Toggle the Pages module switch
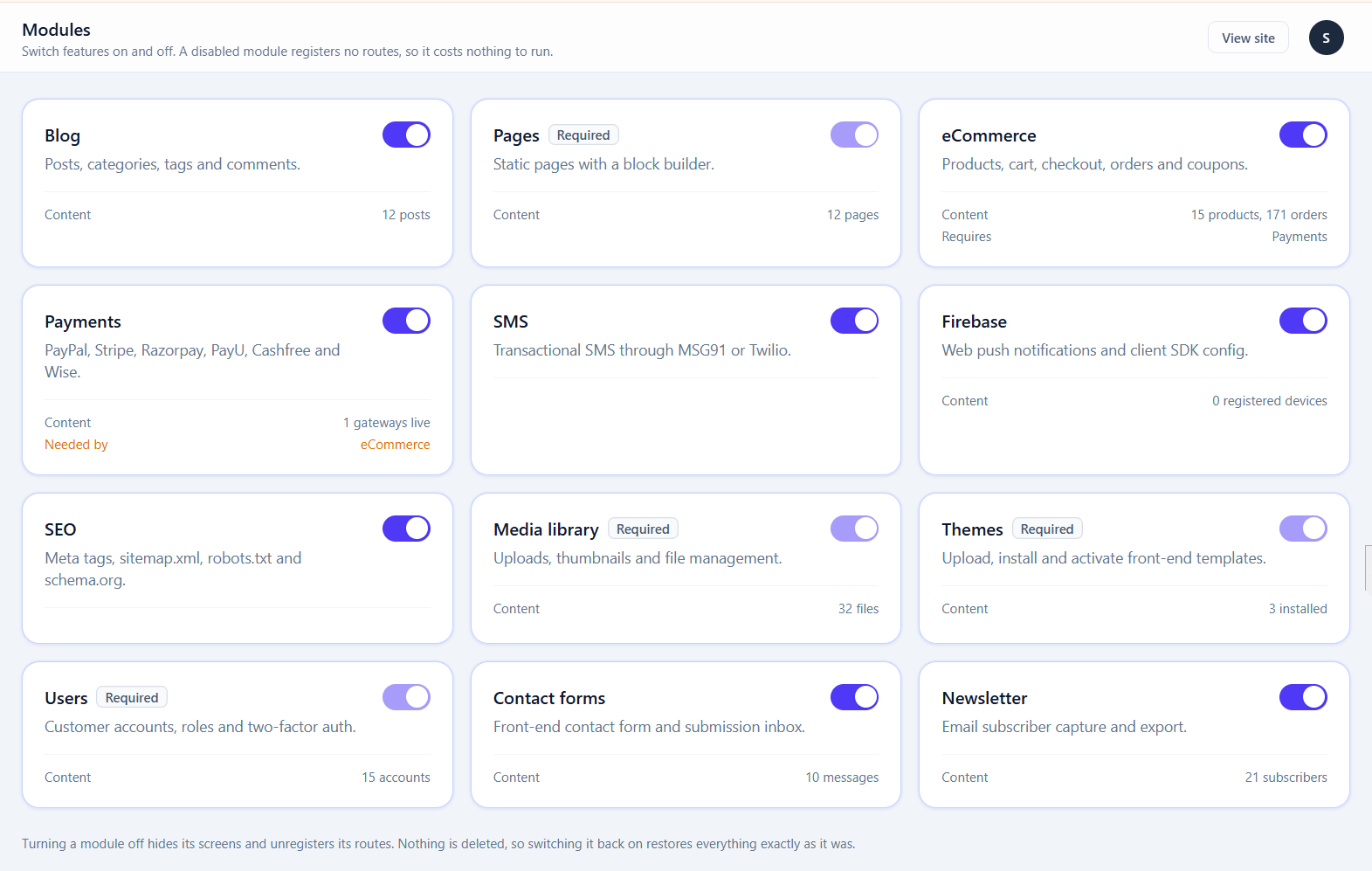This screenshot has width=1372, height=871. coord(854,135)
